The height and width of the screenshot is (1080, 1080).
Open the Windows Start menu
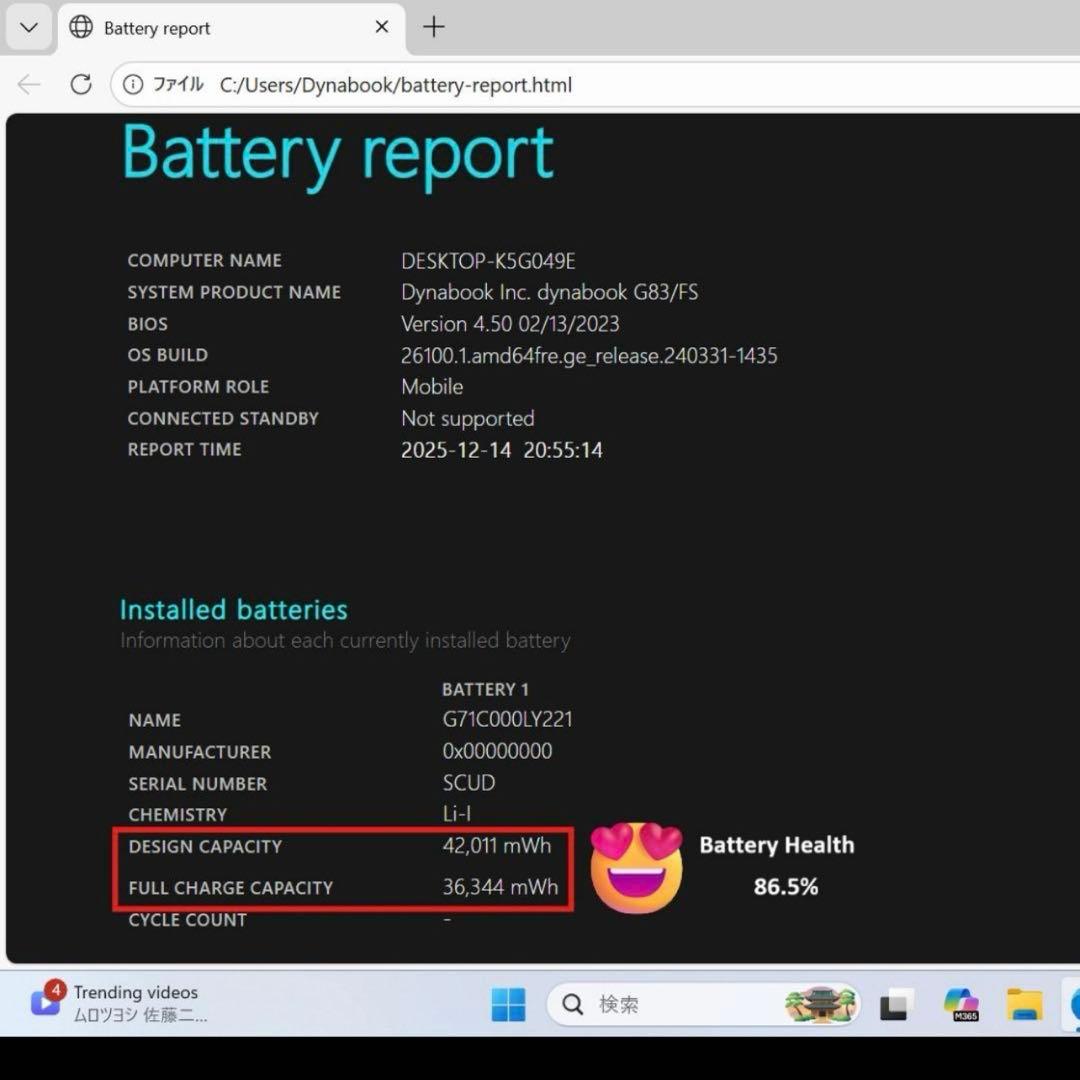(508, 1004)
